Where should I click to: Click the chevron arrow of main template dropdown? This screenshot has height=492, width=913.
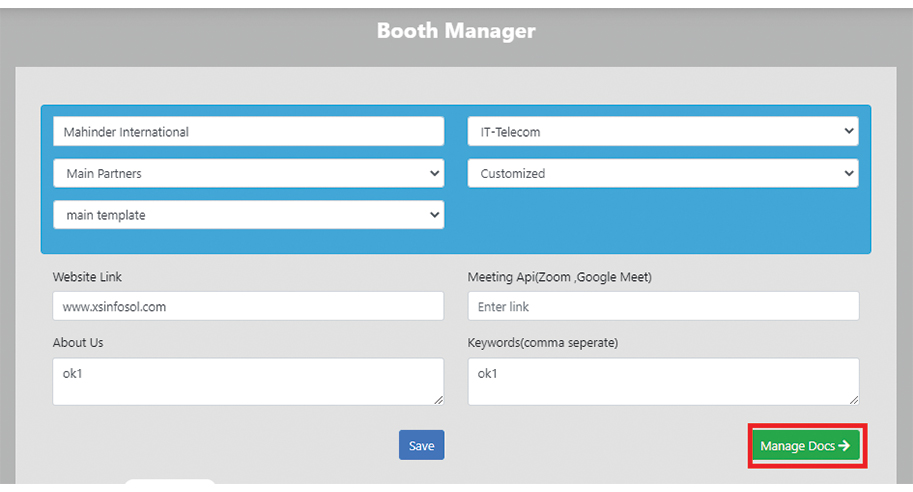point(434,215)
